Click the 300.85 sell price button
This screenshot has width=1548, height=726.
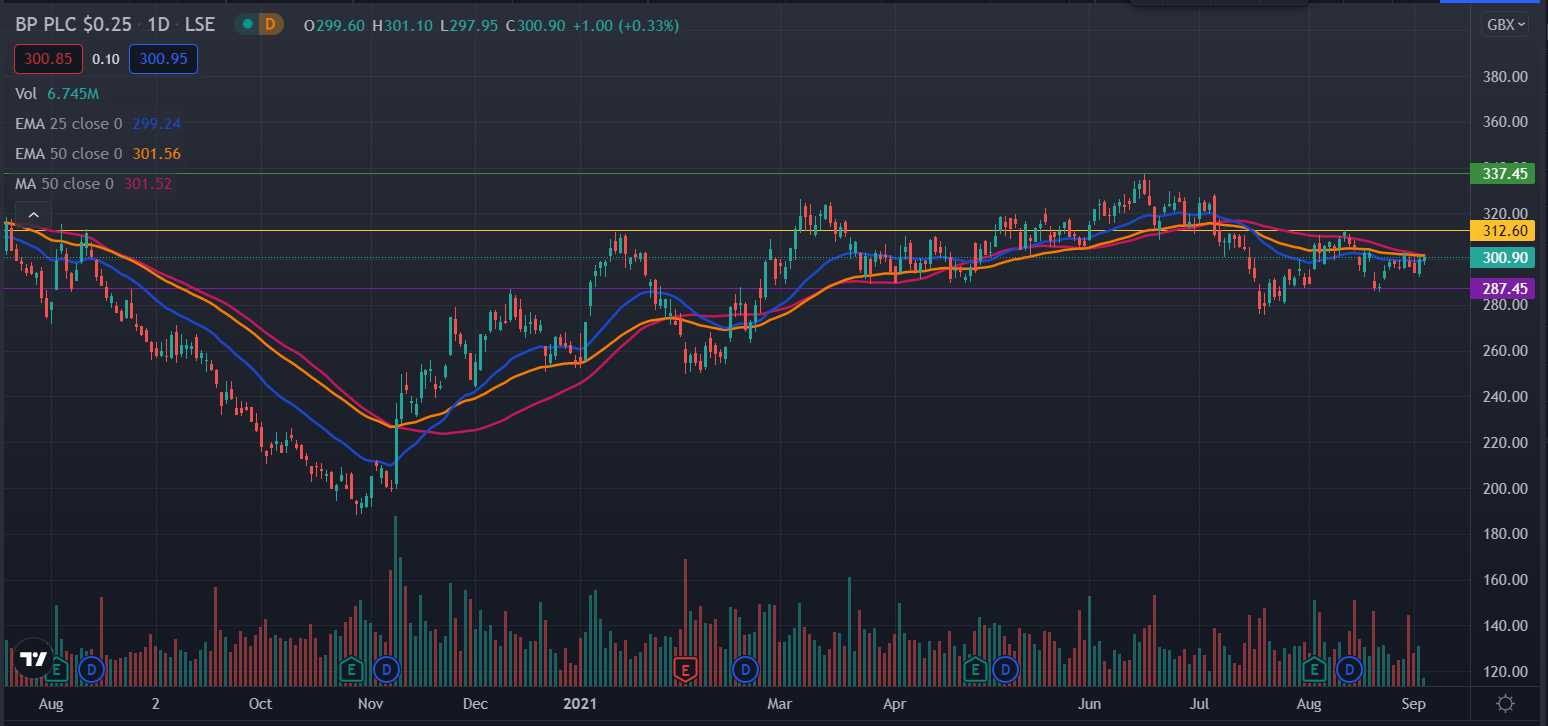48,59
